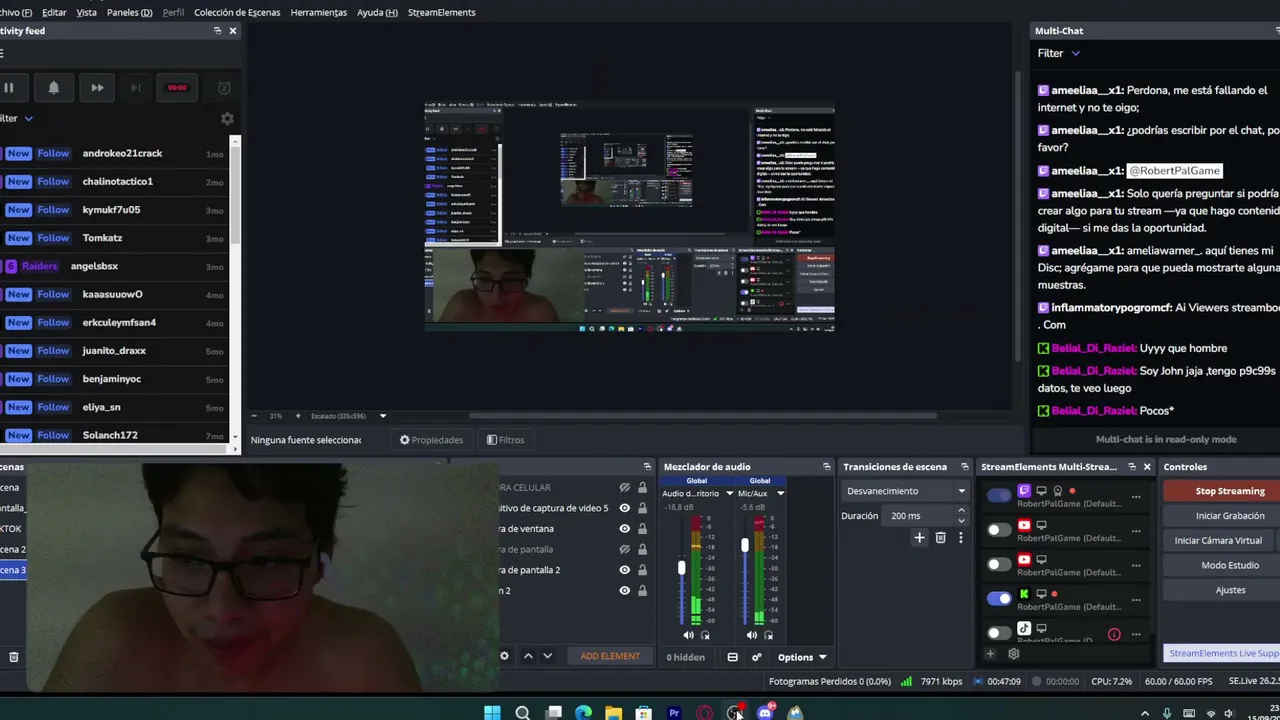
Task: Expand the activity feed Filter dropdown
Action: (15, 118)
